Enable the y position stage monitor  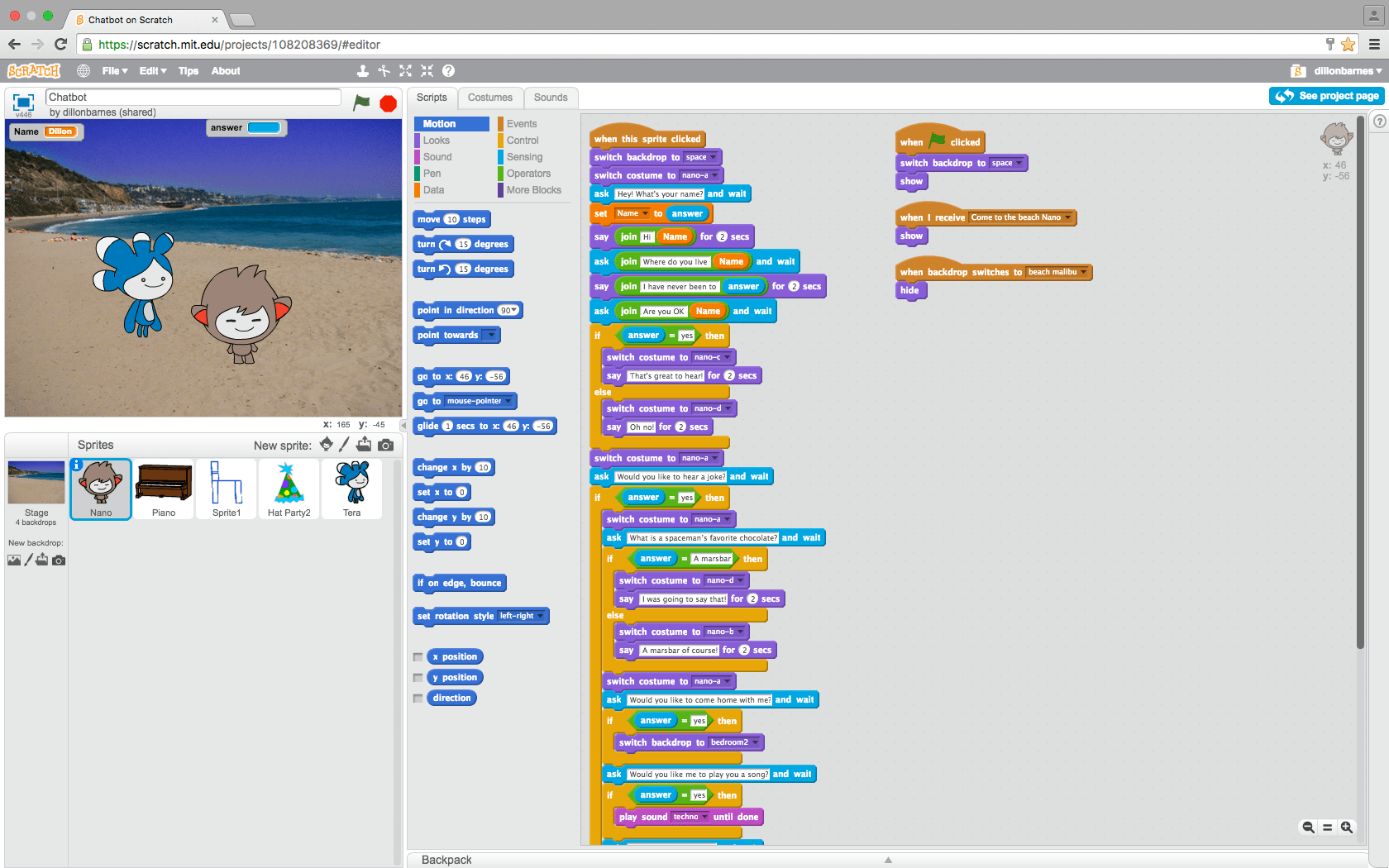418,677
